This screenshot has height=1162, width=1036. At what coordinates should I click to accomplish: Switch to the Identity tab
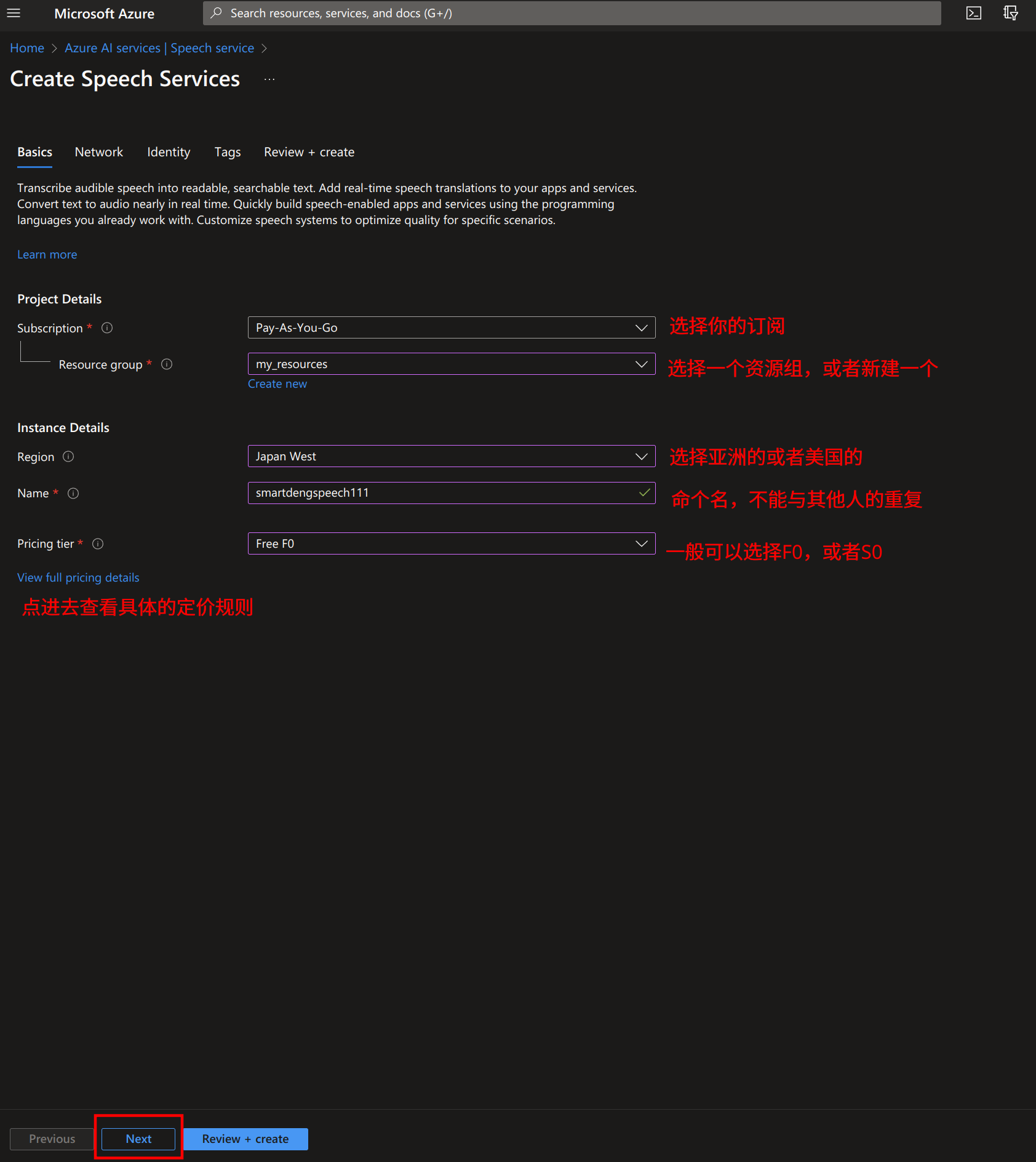tap(169, 152)
